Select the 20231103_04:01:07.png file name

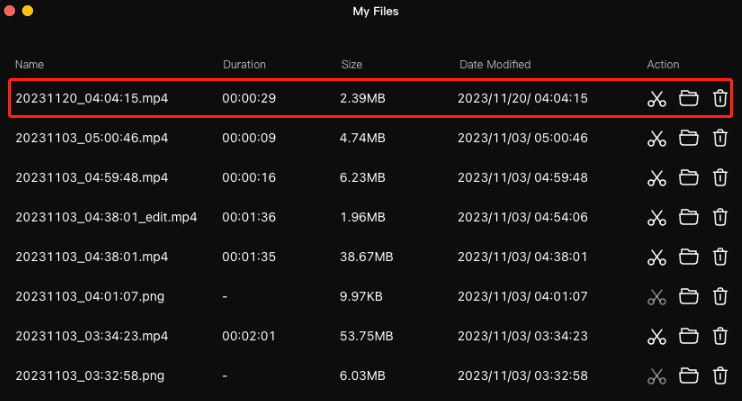point(91,297)
